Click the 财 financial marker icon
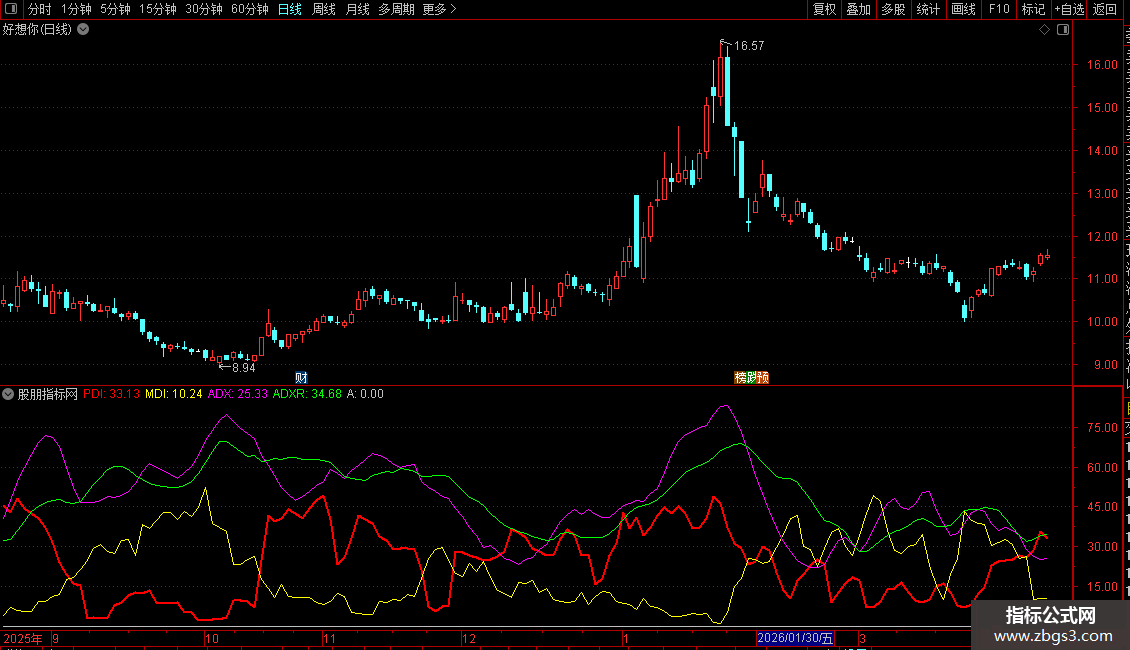 [x=301, y=377]
